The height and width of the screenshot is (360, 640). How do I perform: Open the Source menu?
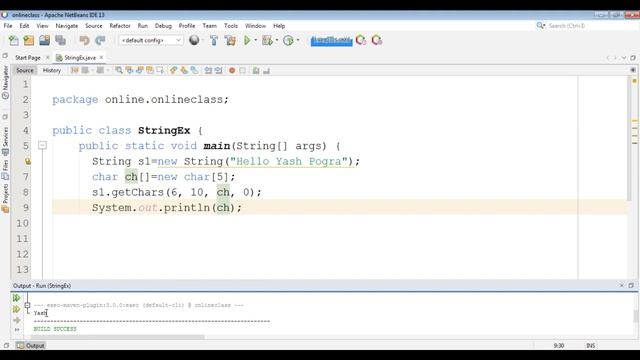coord(93,26)
